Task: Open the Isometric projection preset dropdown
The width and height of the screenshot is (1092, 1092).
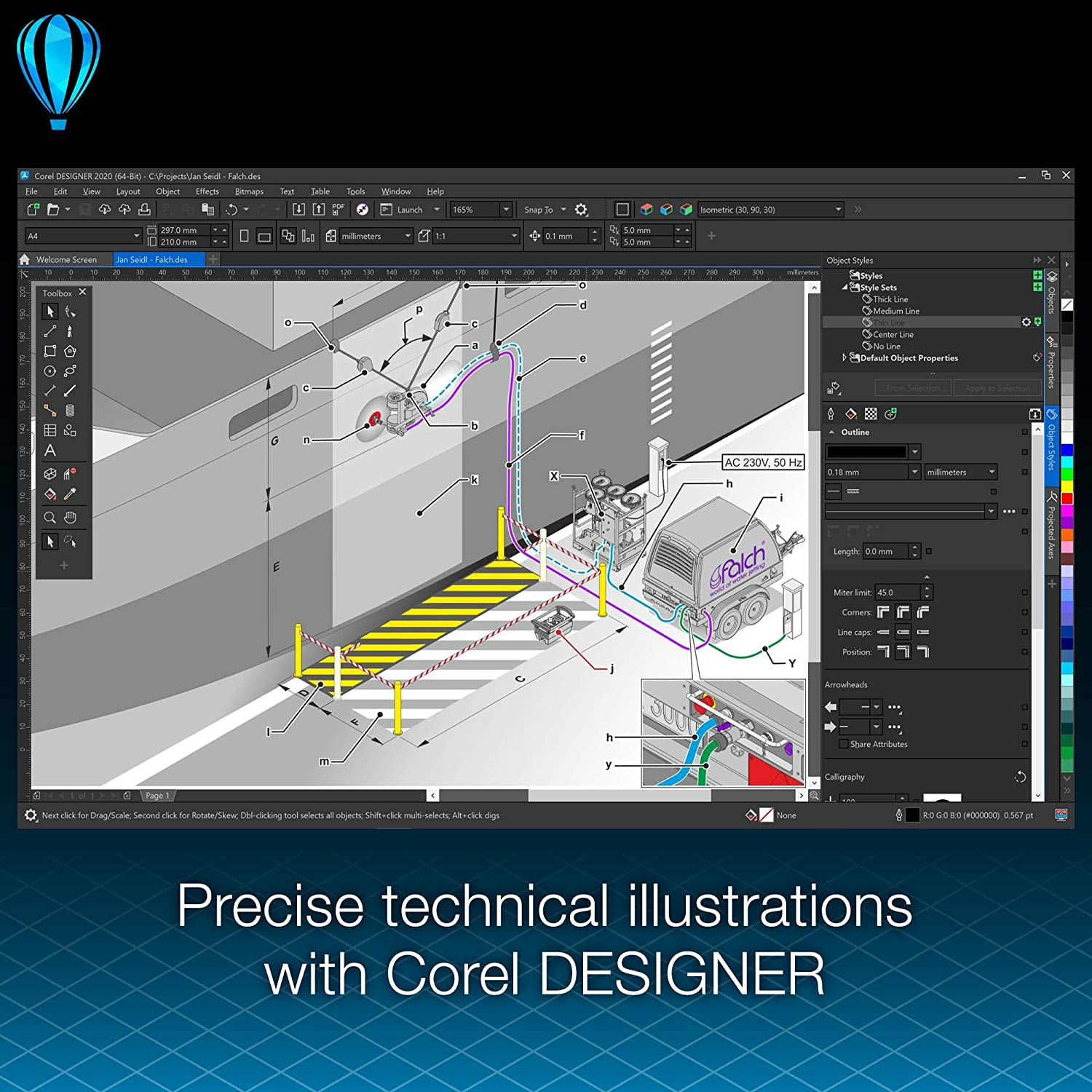Action: [839, 210]
